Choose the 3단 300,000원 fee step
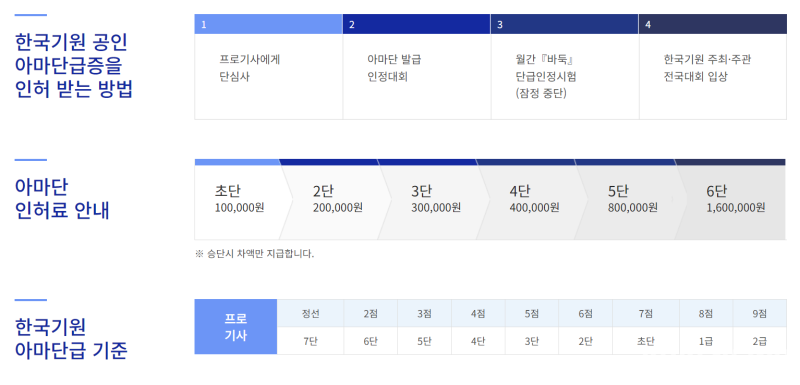The width and height of the screenshot is (800, 385). (x=435, y=199)
